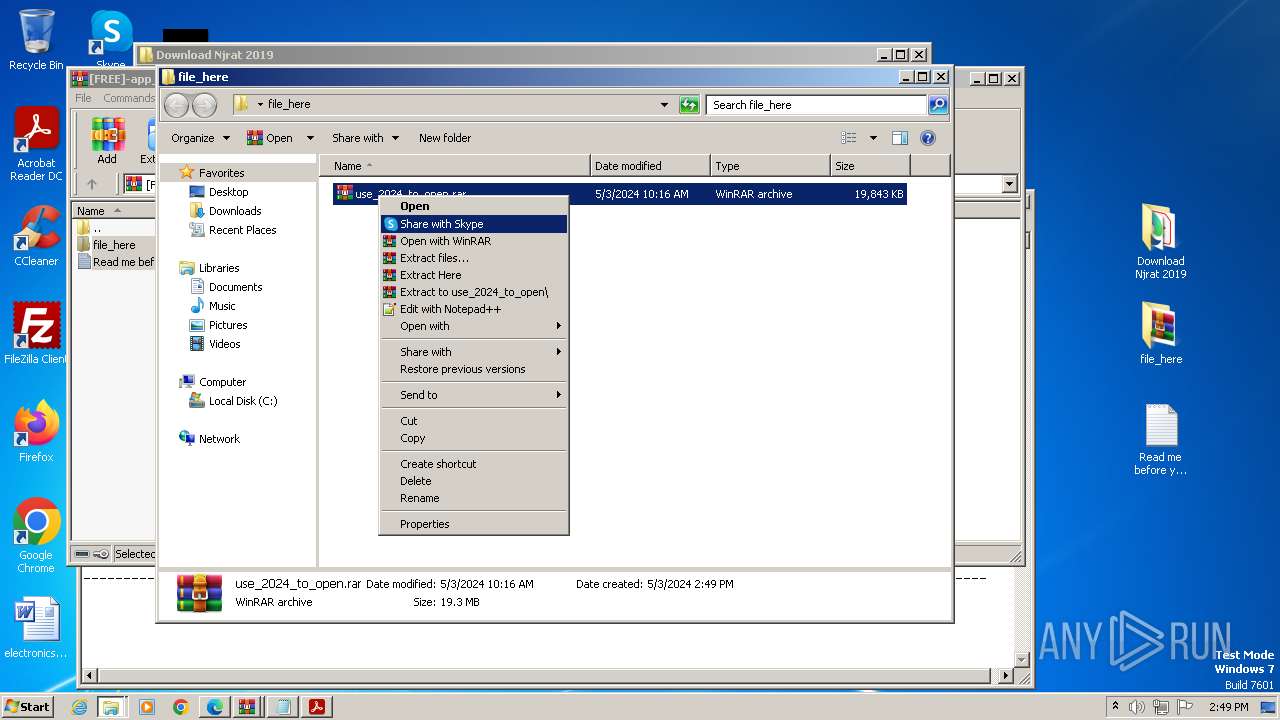Open WinRAR window File menu
The height and width of the screenshot is (720, 1280).
pyautogui.click(x=83, y=98)
